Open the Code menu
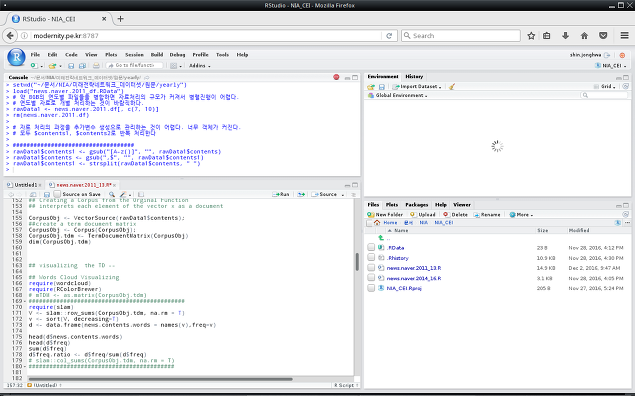 pyautogui.click(x=71, y=55)
